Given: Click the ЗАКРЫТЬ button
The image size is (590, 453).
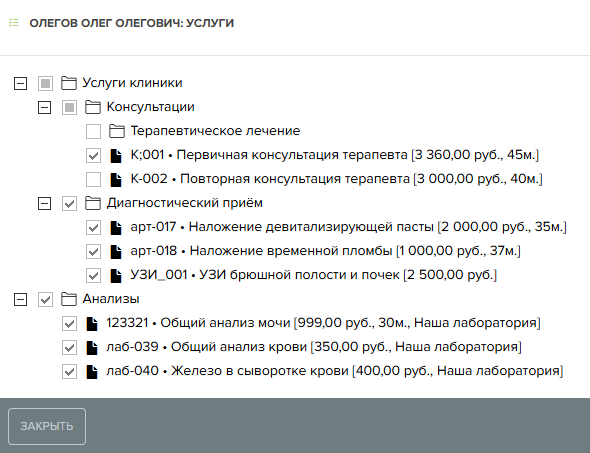Looking at the screenshot, I should [47, 426].
